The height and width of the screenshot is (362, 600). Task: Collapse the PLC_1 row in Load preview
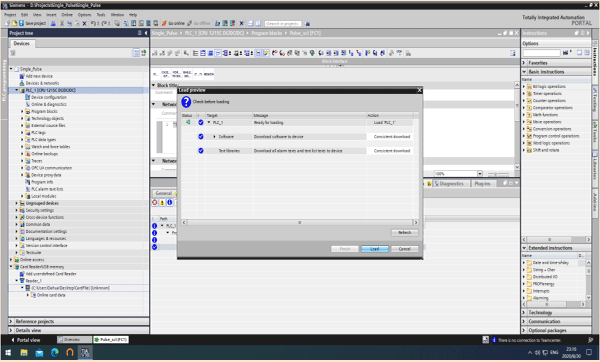pos(209,122)
